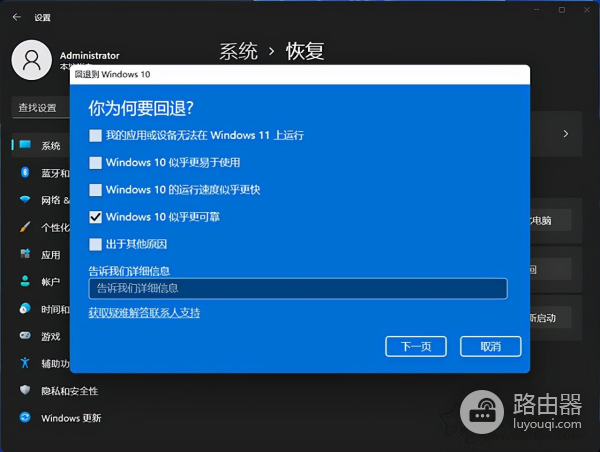Click the Administrator account name
Image resolution: width=600 pixels, height=452 pixels.
[90, 55]
